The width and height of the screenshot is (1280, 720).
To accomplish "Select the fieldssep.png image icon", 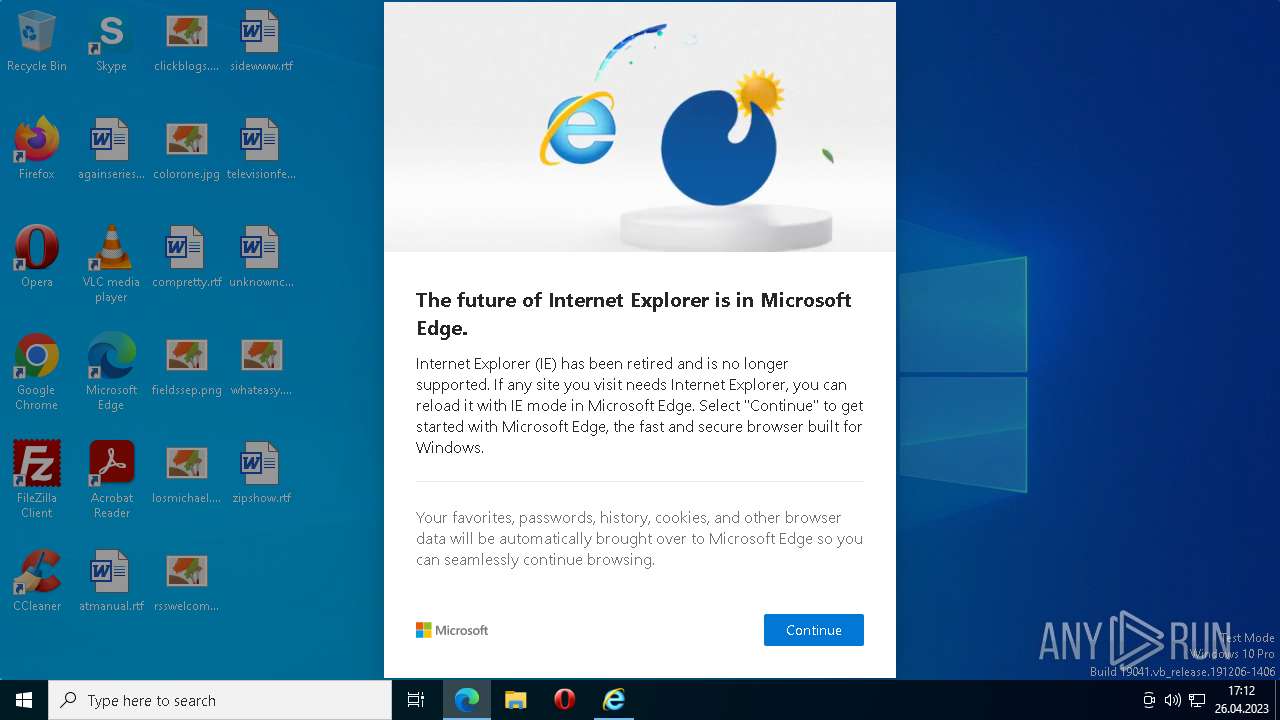I will tap(186, 366).
